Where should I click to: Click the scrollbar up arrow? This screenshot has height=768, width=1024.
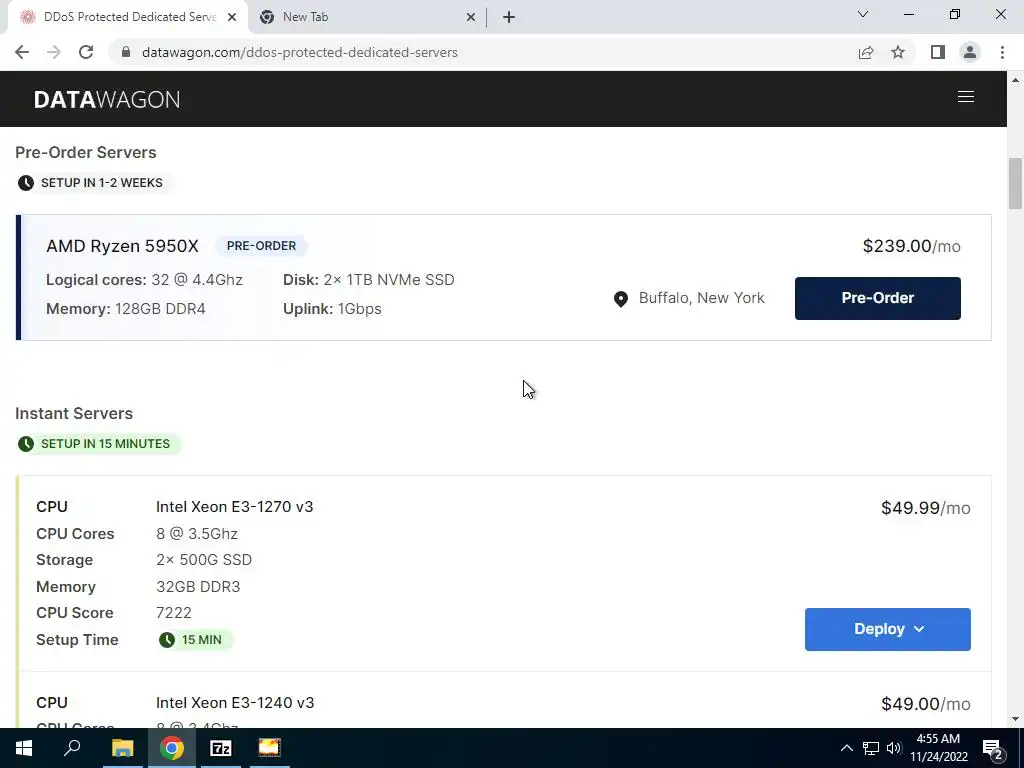pyautogui.click(x=1015, y=80)
